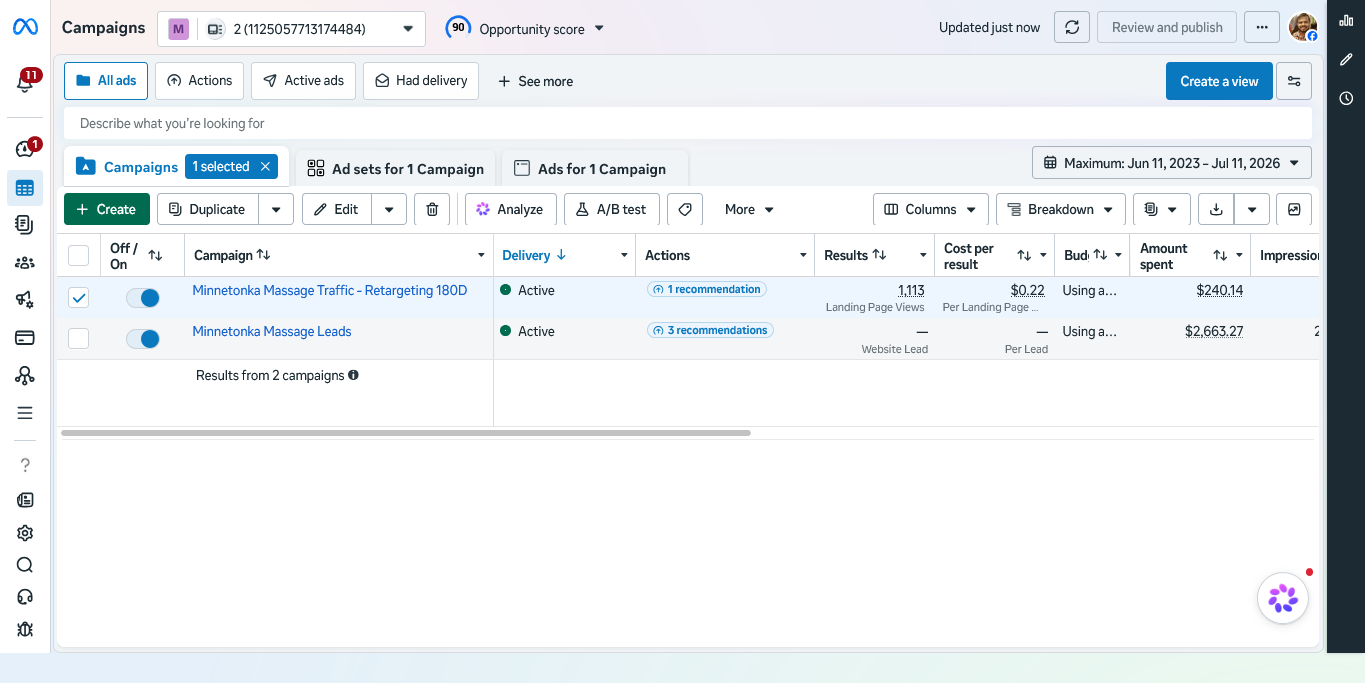Open the Meta AI assistant bubble
Screen dimensions: 1365x683
[x=1283, y=598]
